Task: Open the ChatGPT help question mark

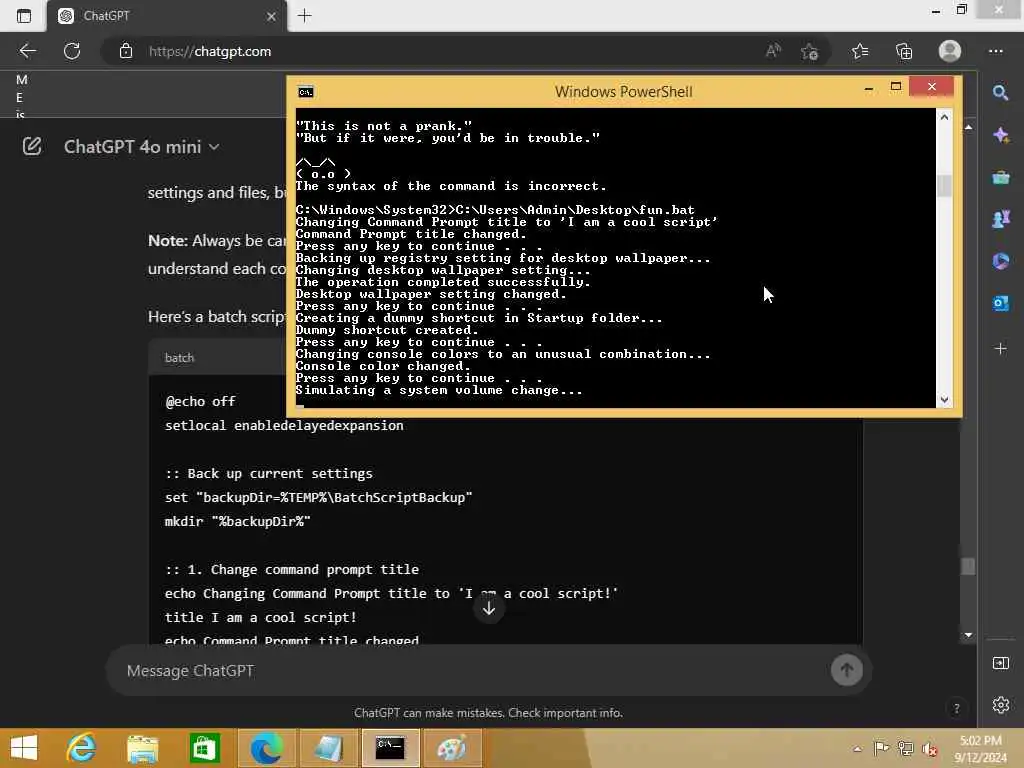Action: click(956, 709)
